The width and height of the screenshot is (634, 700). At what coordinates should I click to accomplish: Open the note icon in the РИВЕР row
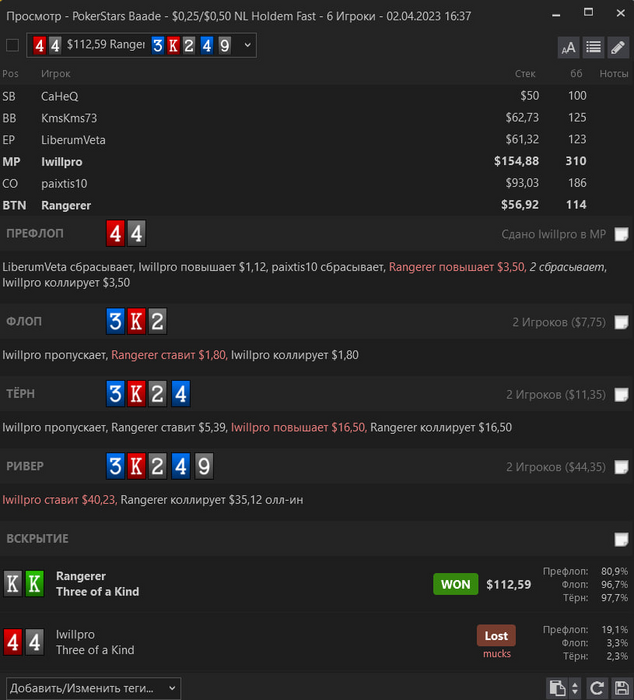pyautogui.click(x=621, y=467)
